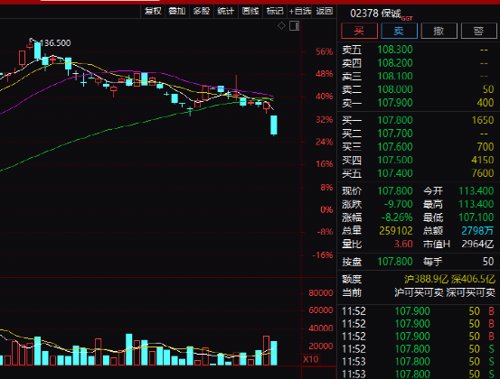
Task: Select the 画线 drawing tool
Action: [x=250, y=11]
